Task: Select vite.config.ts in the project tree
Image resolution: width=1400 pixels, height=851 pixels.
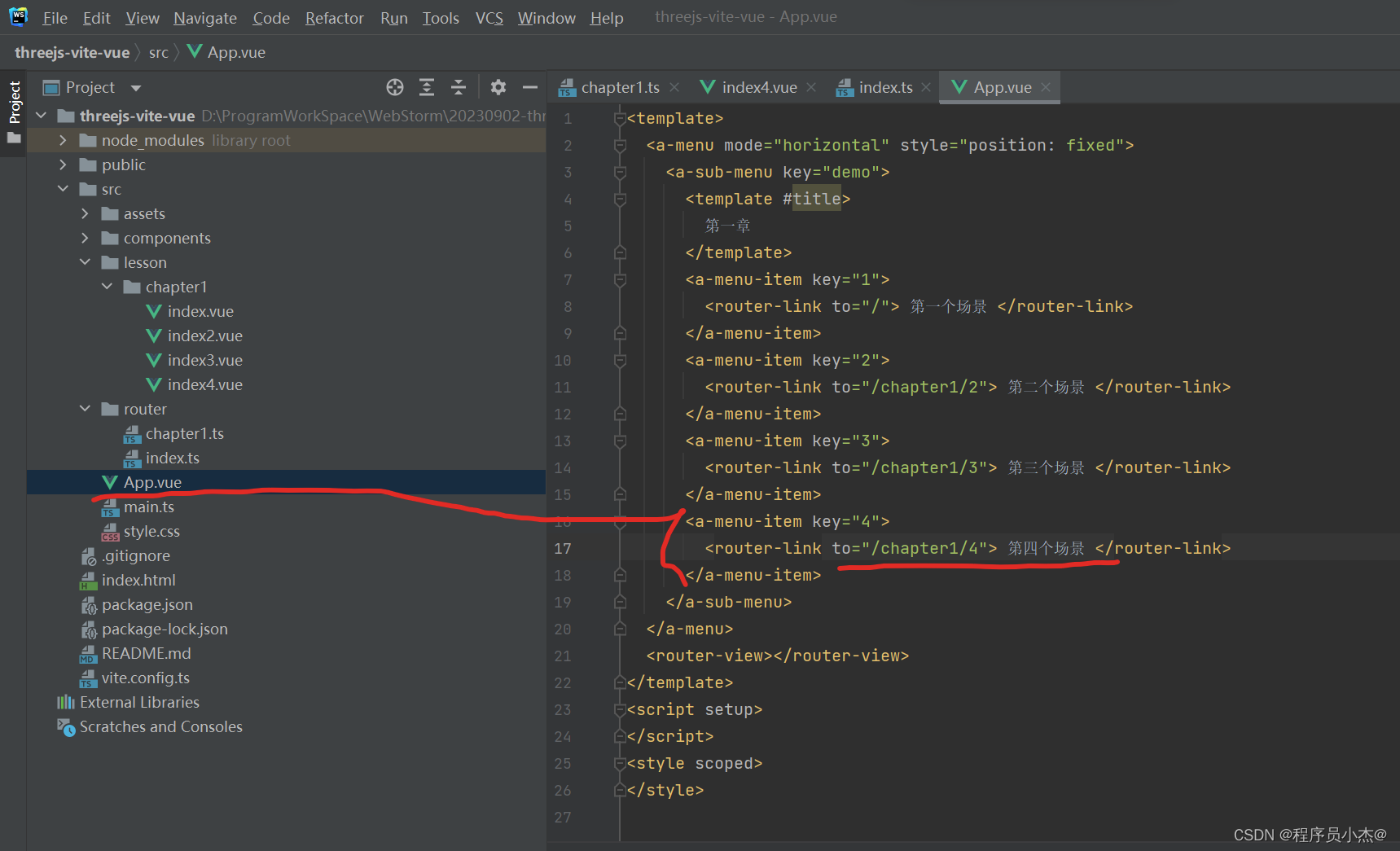Action: tap(145, 678)
